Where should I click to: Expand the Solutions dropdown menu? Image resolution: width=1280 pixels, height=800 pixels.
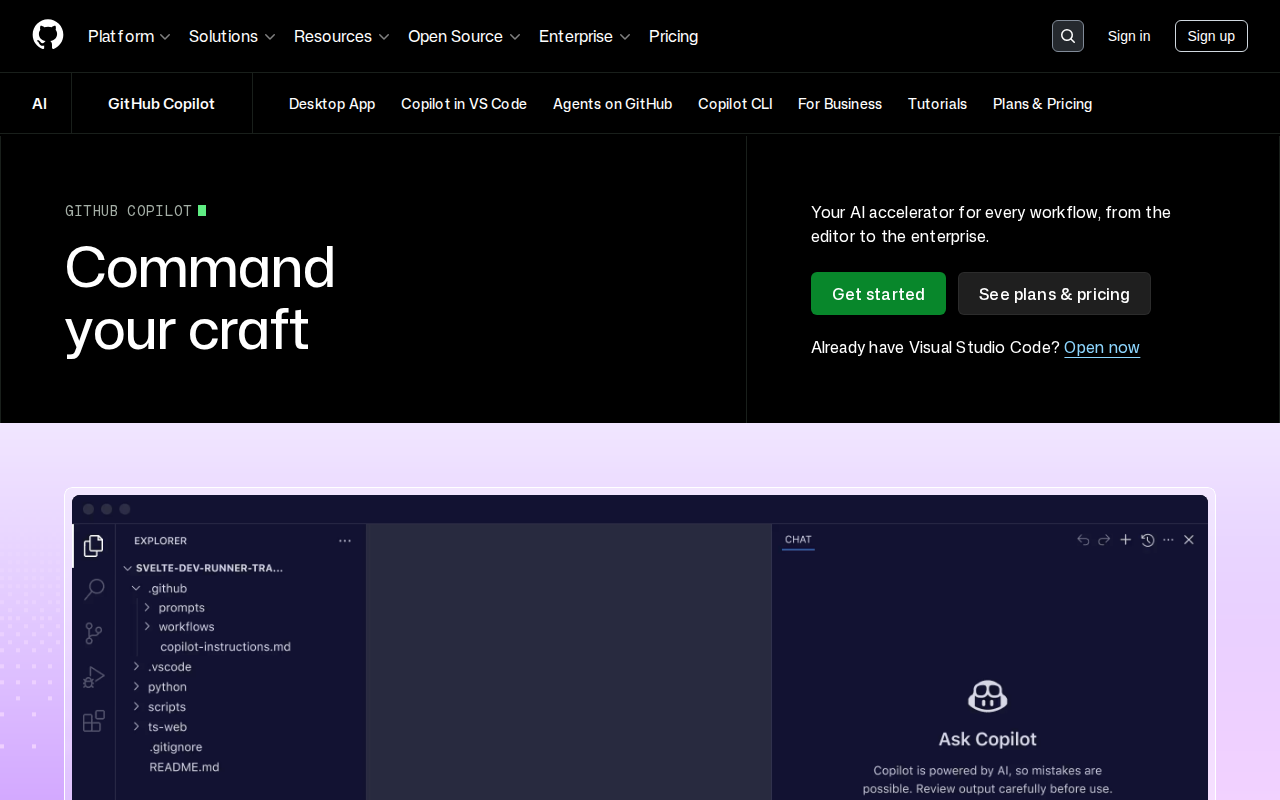tap(232, 36)
